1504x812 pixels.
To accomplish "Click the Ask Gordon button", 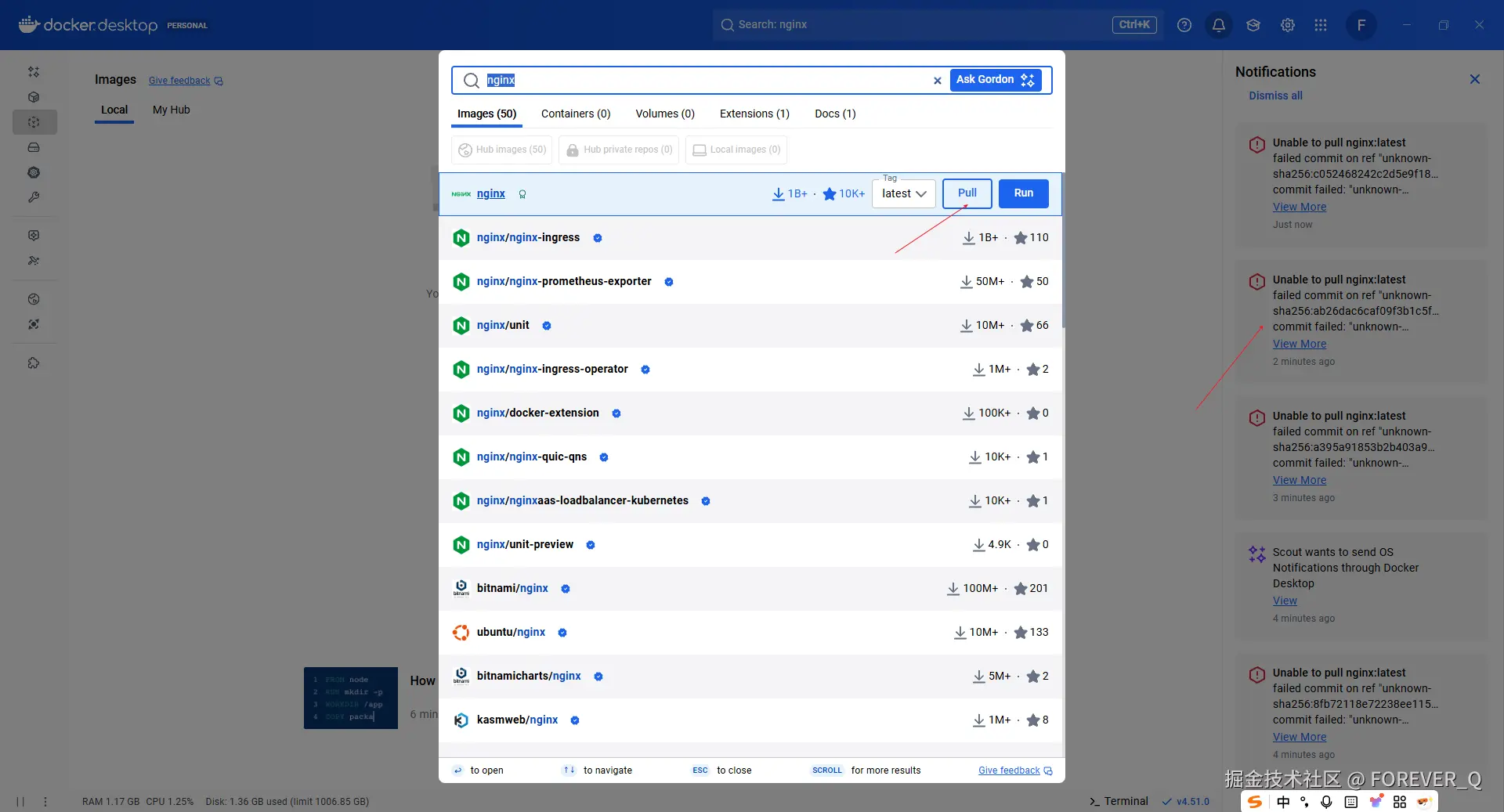I will [x=996, y=80].
